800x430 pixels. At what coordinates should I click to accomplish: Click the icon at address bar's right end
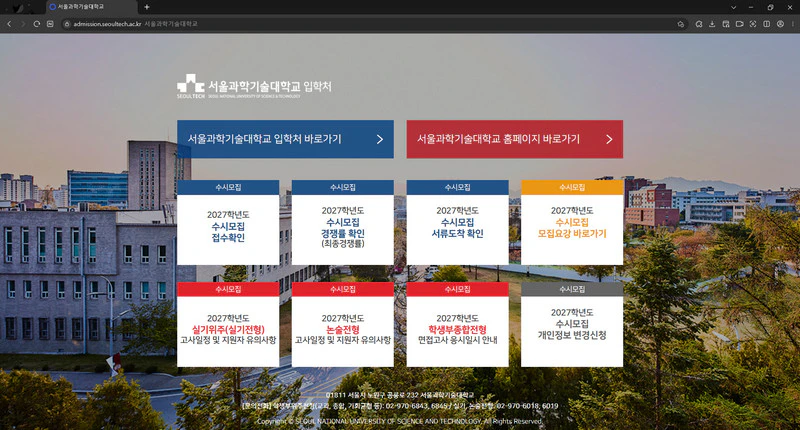pos(681,24)
